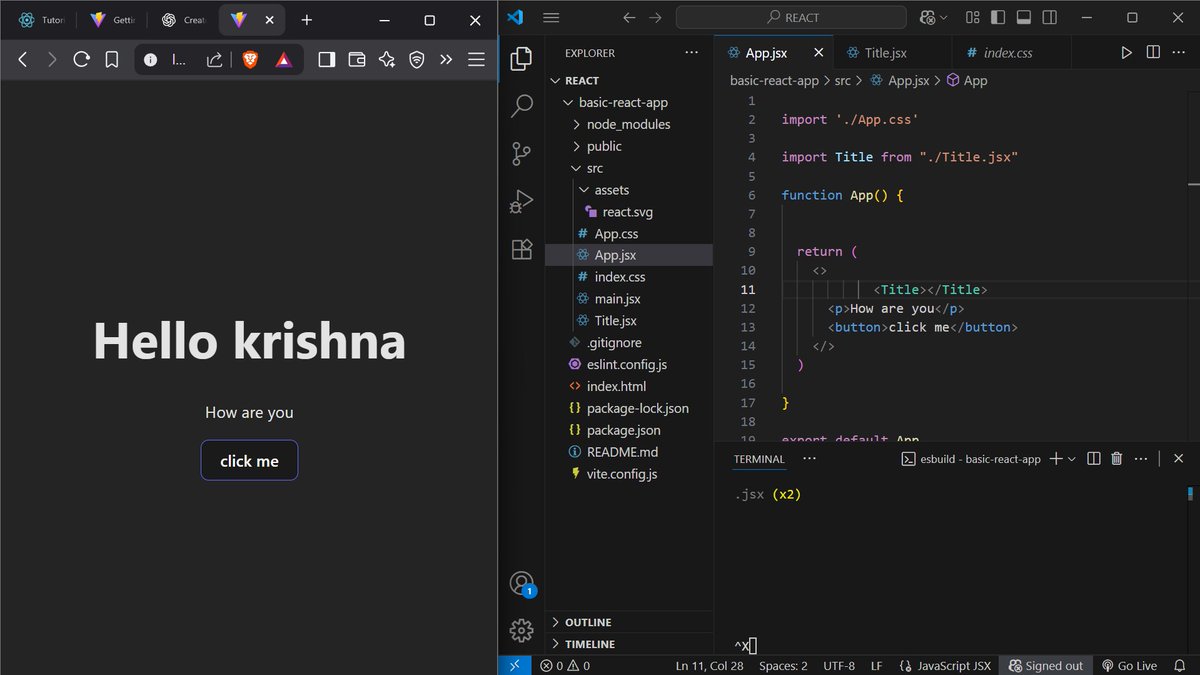Image resolution: width=1200 pixels, height=675 pixels.
Task: Expand the TIMELINE section
Action: (629, 644)
